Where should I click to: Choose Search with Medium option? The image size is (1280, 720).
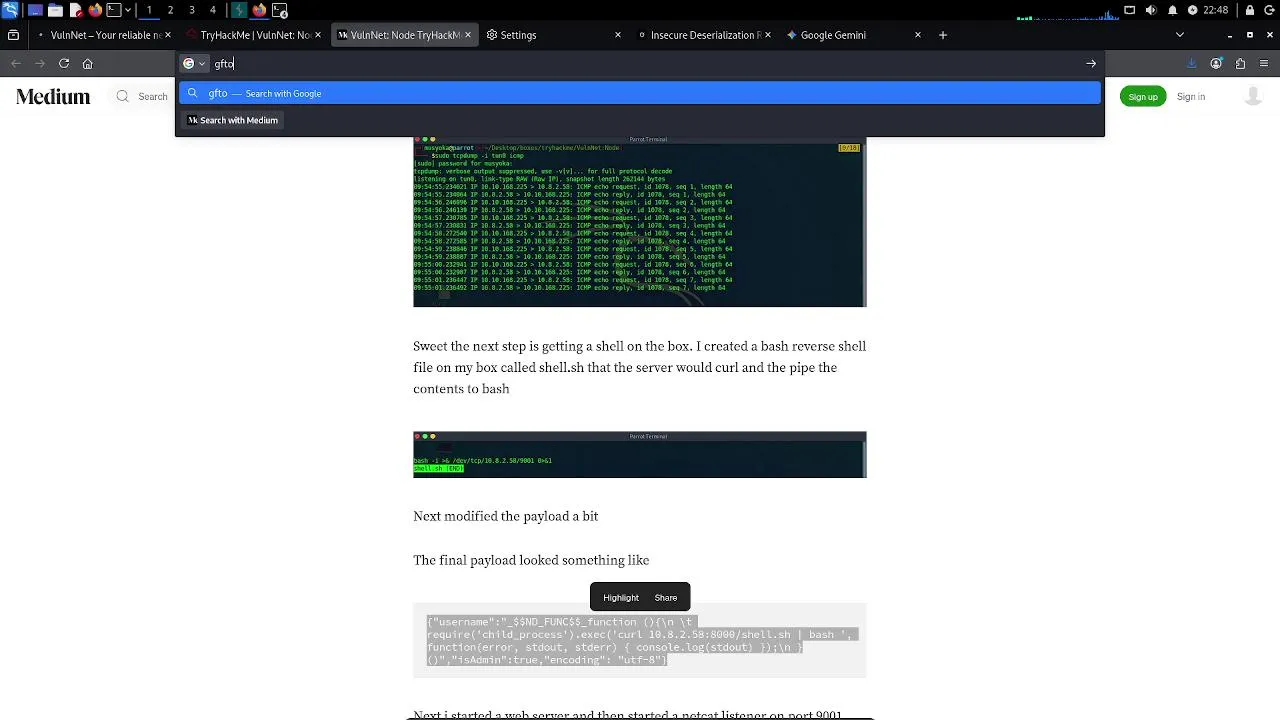coord(233,120)
